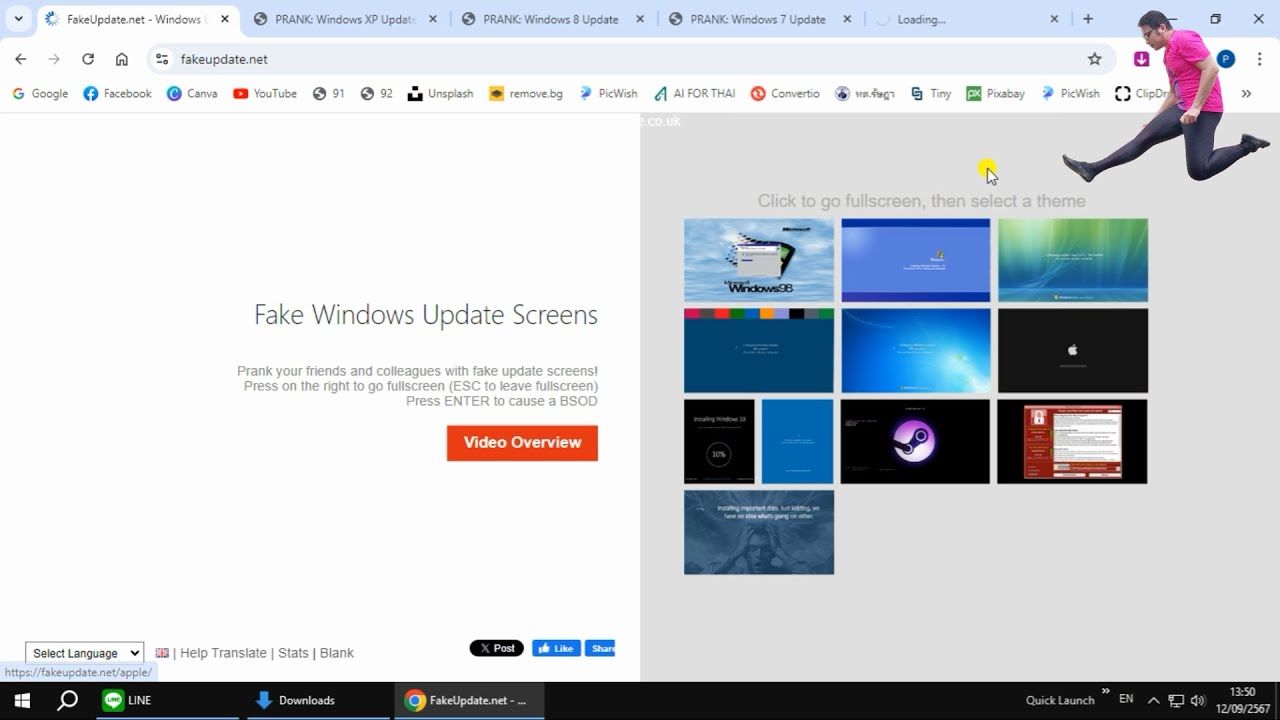Screen dimensions: 1280x720
Task: Open the network icon in system tray
Action: tap(1176, 700)
